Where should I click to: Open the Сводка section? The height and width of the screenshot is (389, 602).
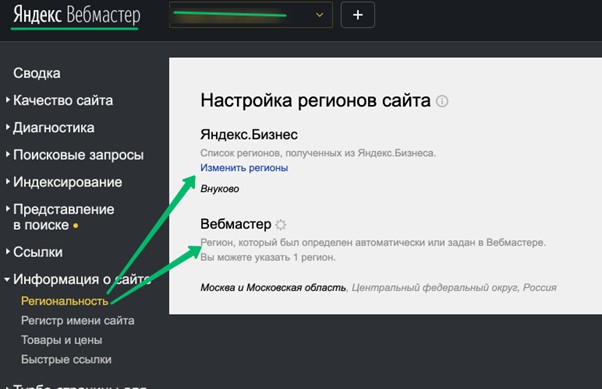coord(37,73)
